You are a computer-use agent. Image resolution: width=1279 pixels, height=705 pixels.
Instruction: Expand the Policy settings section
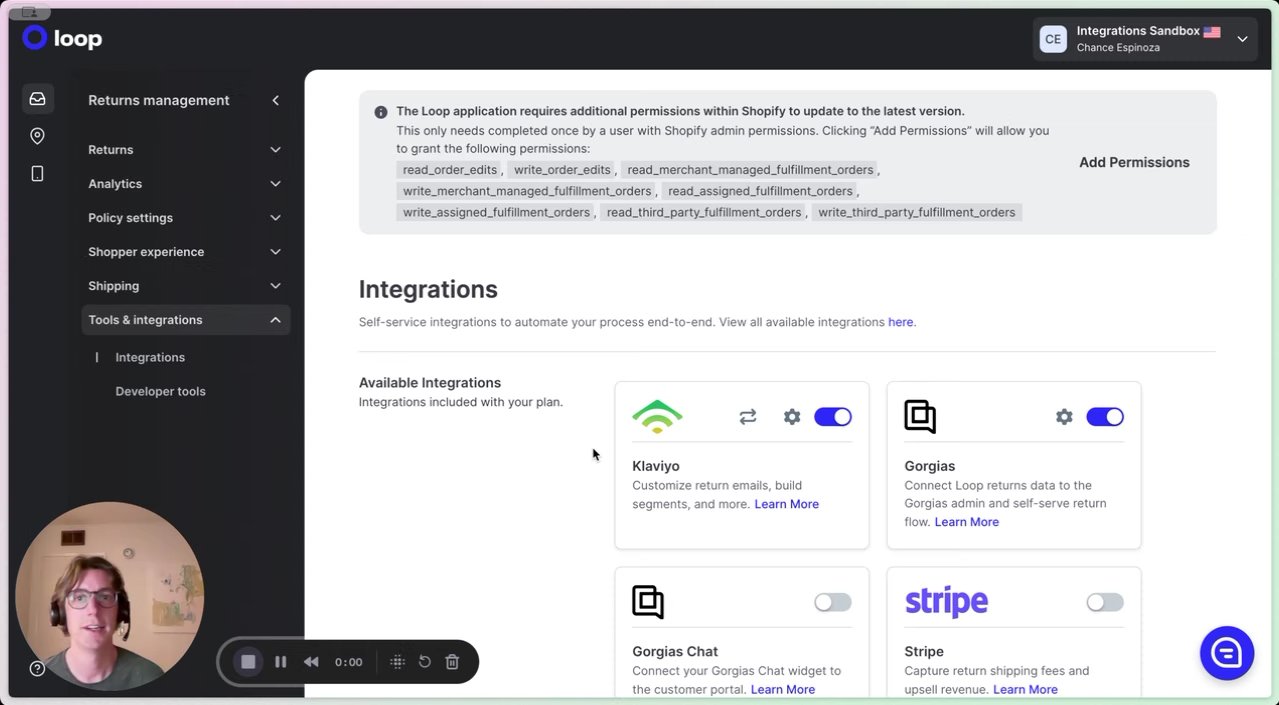185,218
